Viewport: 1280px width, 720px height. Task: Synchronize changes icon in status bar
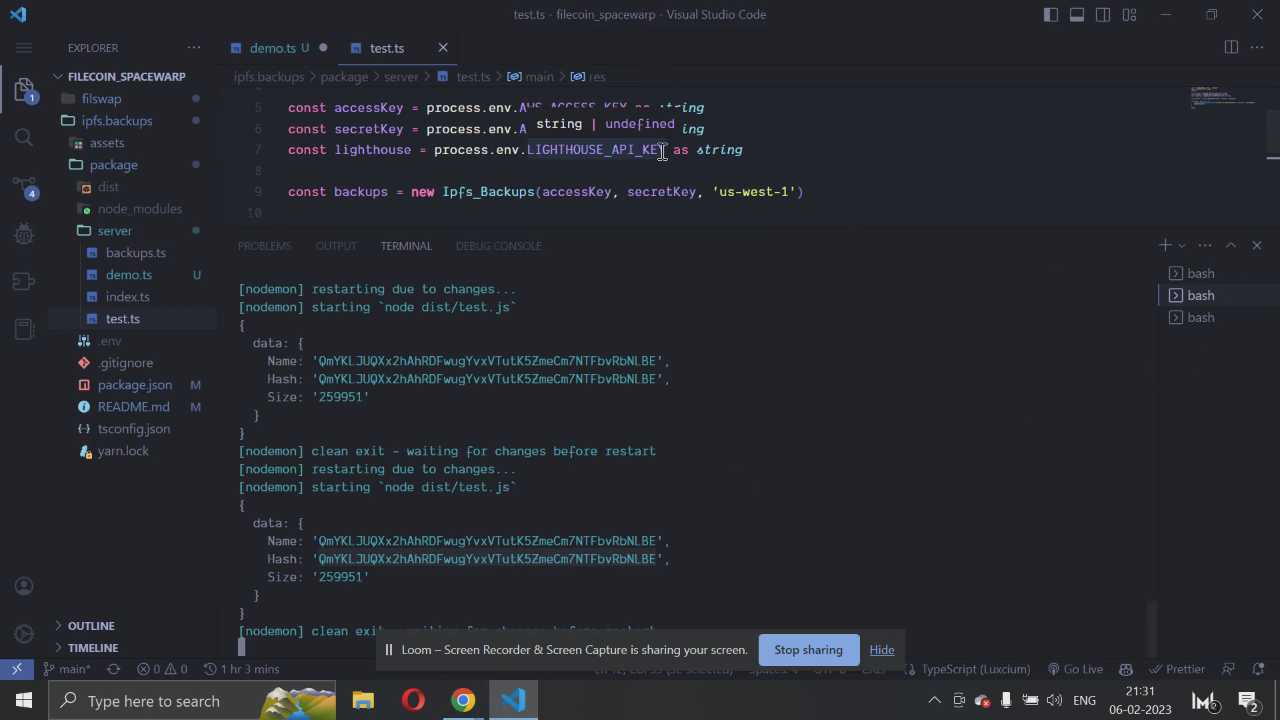pos(113,669)
